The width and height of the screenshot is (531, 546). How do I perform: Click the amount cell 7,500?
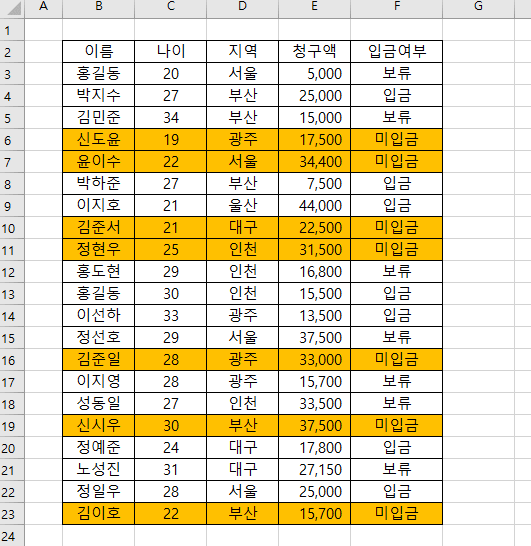[315, 184]
